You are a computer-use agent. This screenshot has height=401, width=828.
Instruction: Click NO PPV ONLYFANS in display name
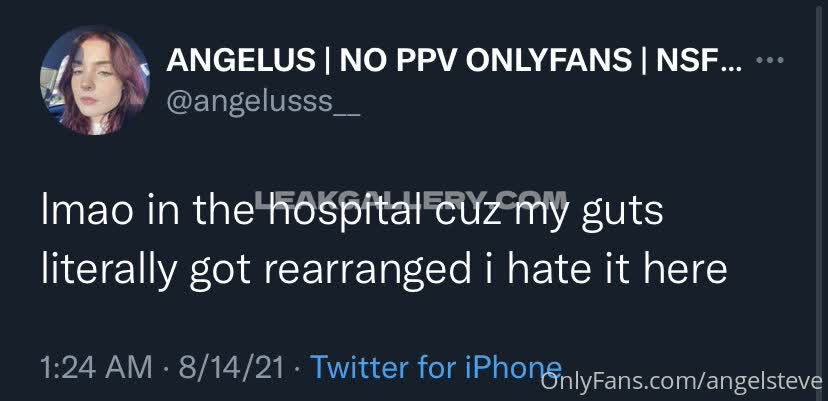click(x=486, y=61)
